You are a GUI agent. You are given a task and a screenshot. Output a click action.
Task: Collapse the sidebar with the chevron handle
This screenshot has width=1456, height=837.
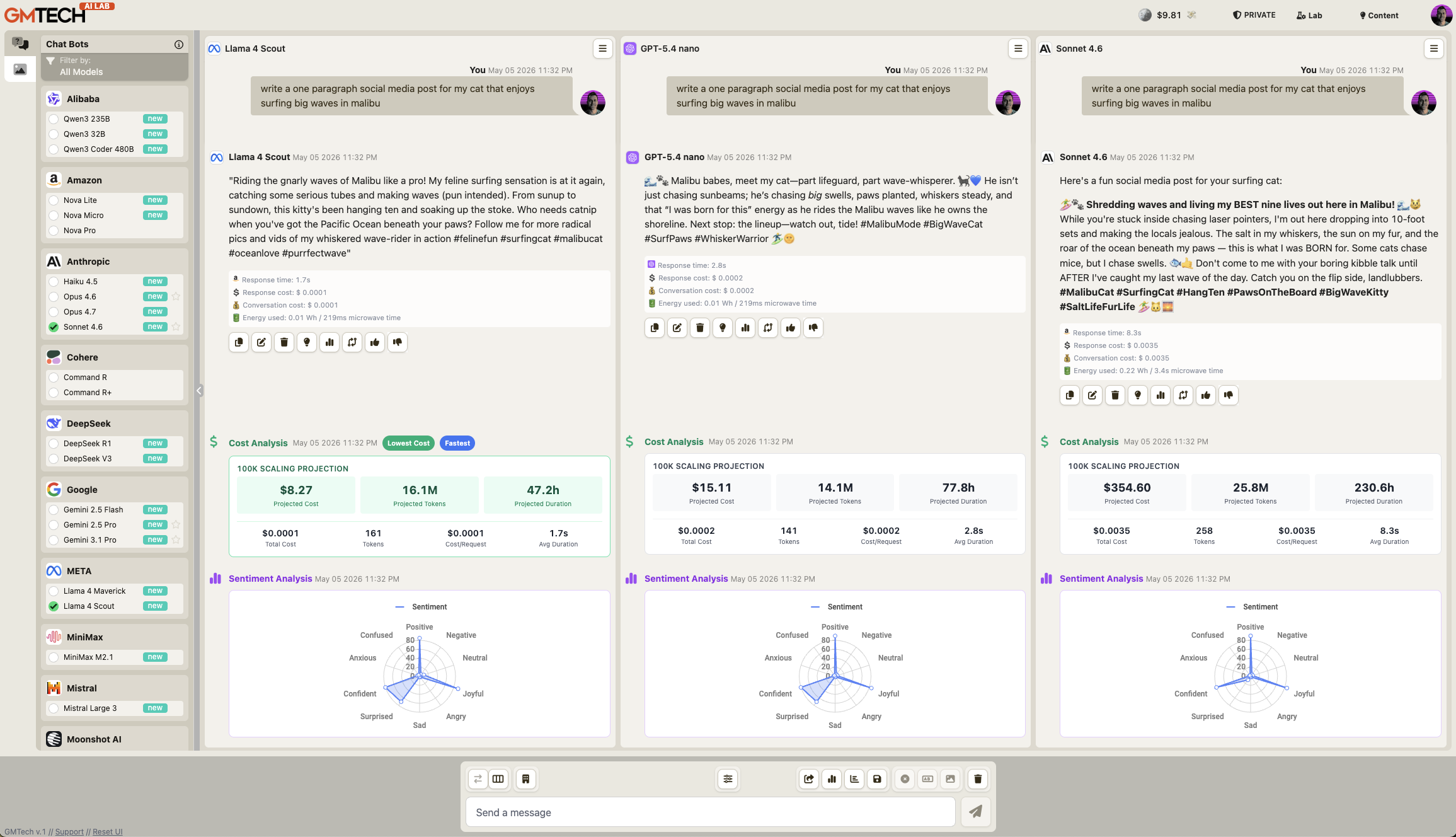tap(199, 390)
